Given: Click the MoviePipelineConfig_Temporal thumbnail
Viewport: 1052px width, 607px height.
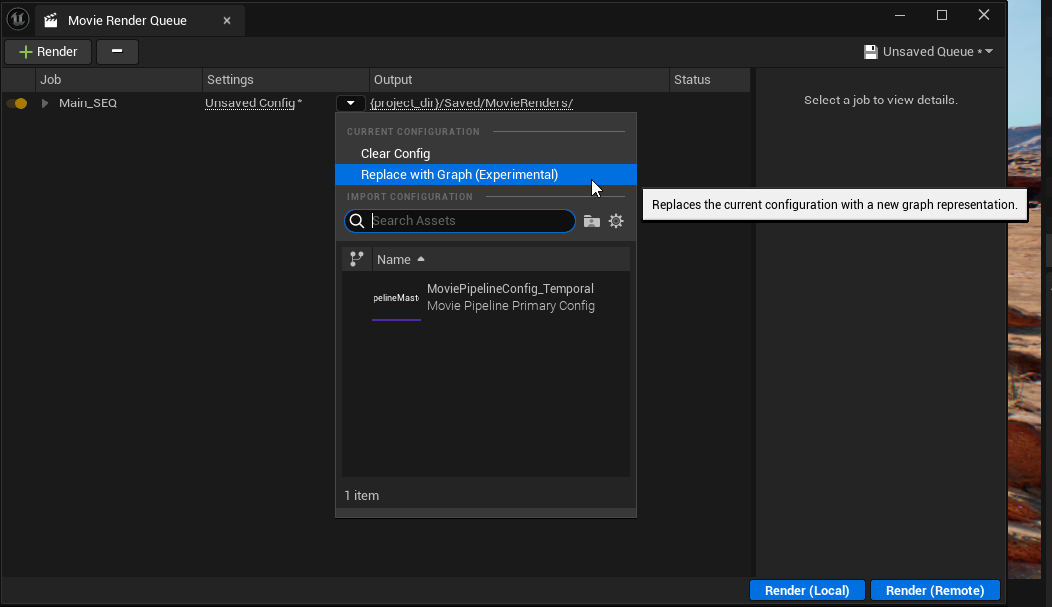Looking at the screenshot, I should point(396,298).
